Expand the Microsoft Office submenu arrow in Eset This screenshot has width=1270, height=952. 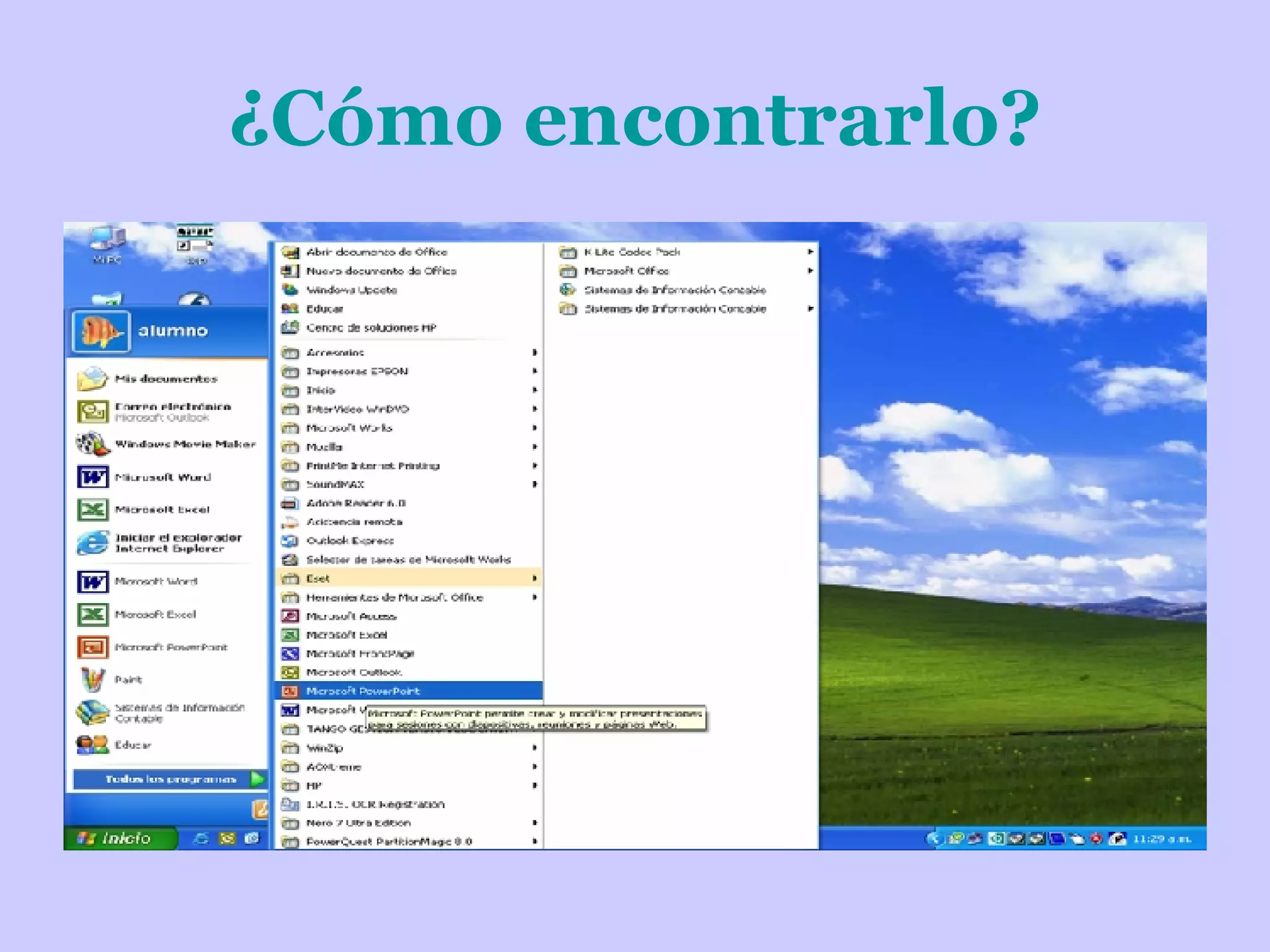coord(810,271)
